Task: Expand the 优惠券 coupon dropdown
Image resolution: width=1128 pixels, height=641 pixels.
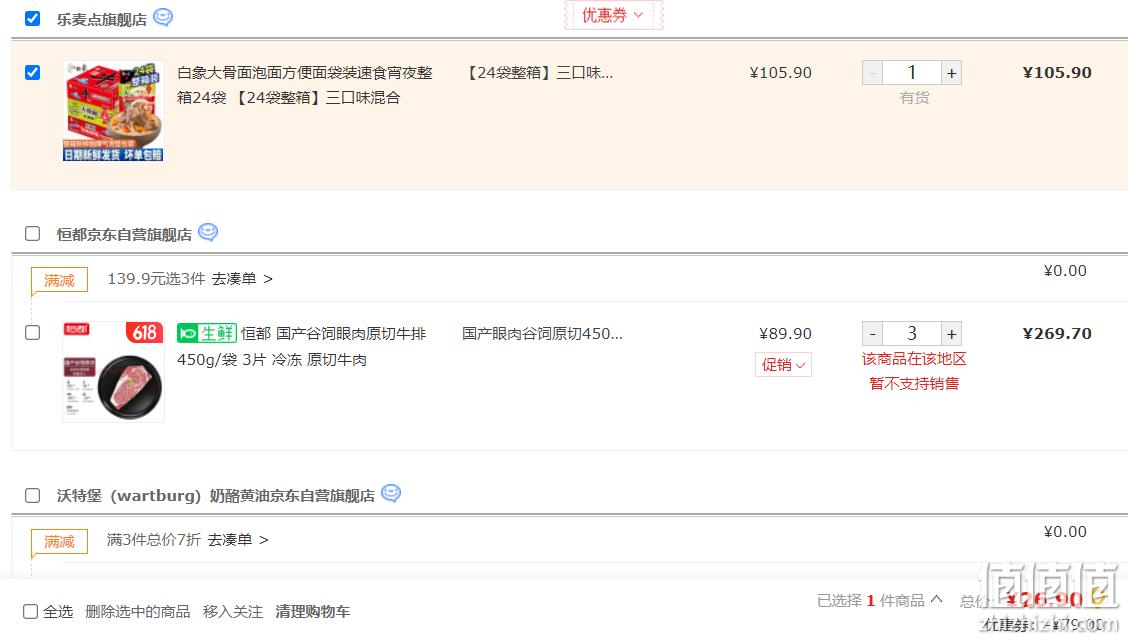Action: tap(613, 15)
